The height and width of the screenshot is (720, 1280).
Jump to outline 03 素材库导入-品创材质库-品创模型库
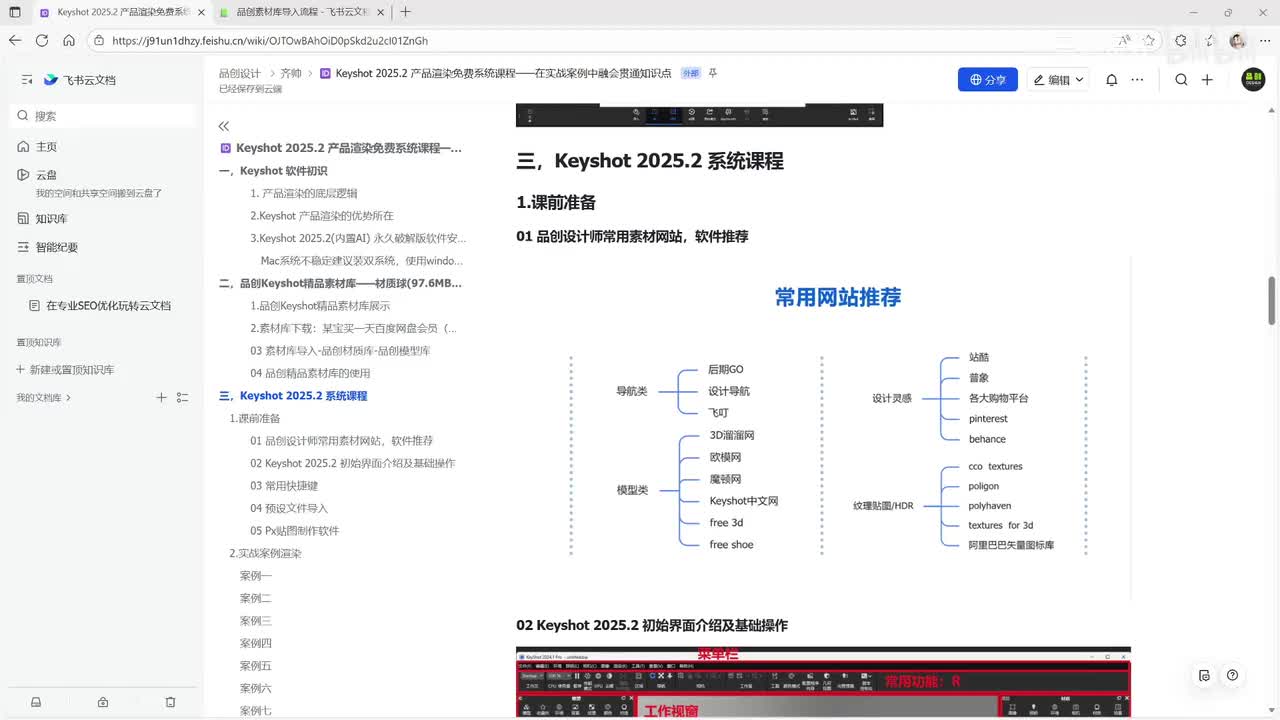click(x=340, y=351)
